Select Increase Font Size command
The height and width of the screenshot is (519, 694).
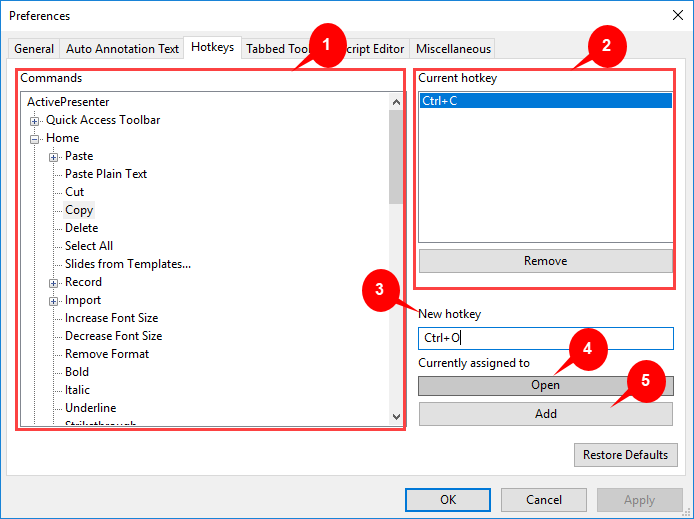(x=112, y=318)
